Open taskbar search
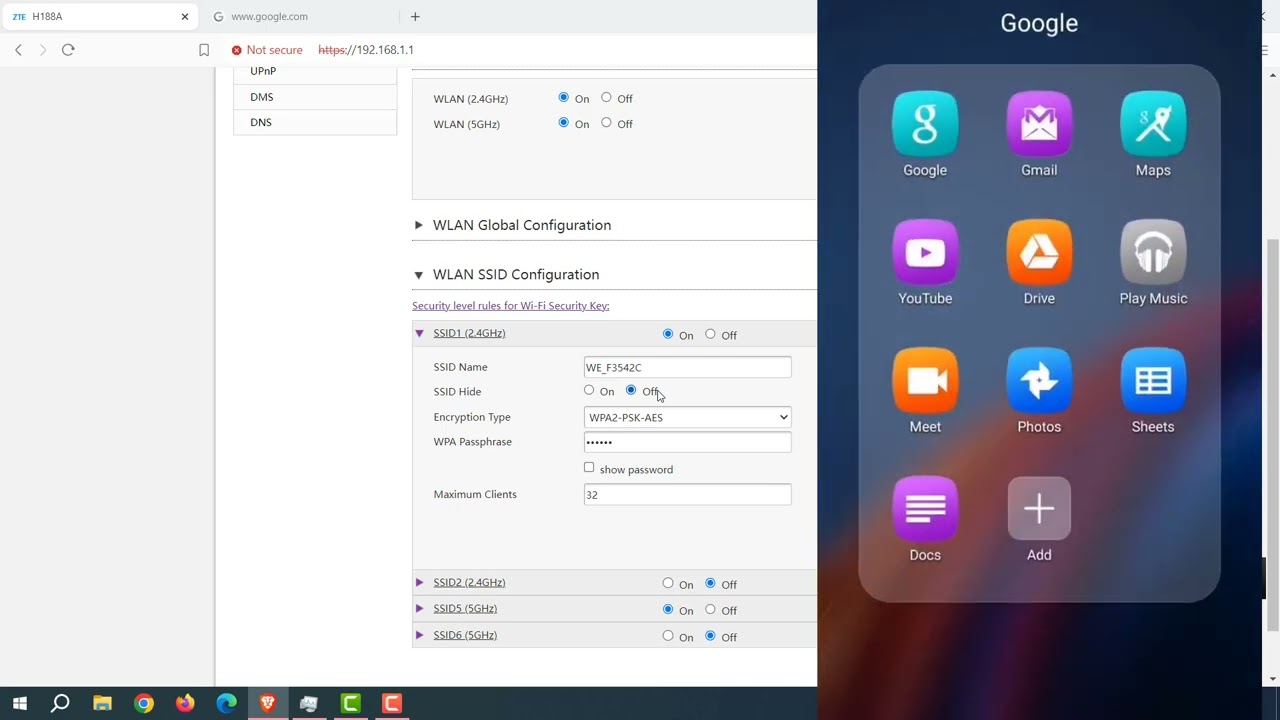The width and height of the screenshot is (1280, 720). (x=60, y=704)
